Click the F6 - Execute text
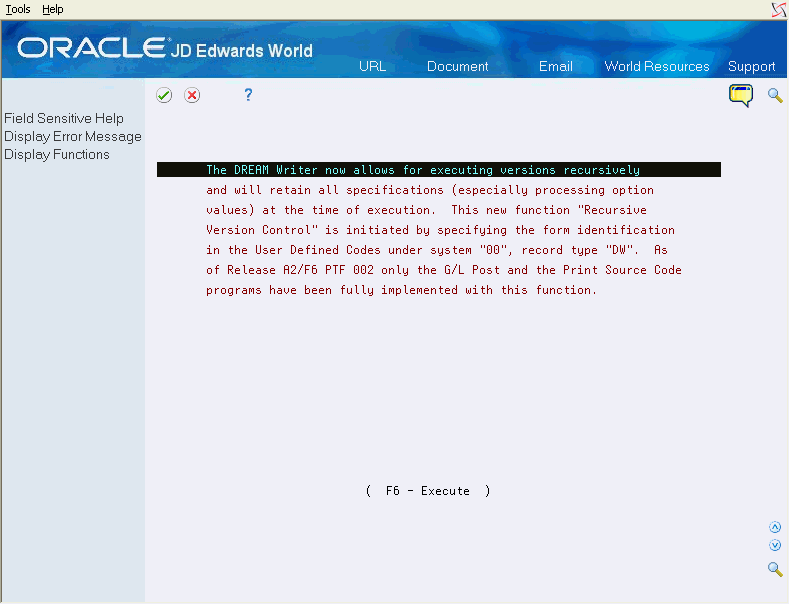This screenshot has width=789, height=604. [x=428, y=491]
